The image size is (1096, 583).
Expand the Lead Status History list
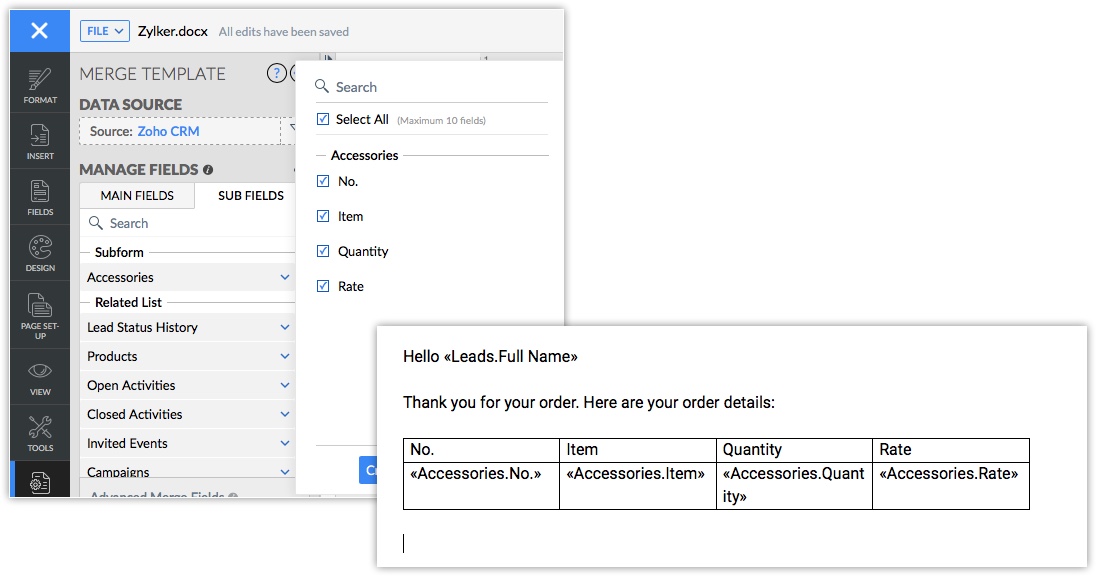(285, 327)
